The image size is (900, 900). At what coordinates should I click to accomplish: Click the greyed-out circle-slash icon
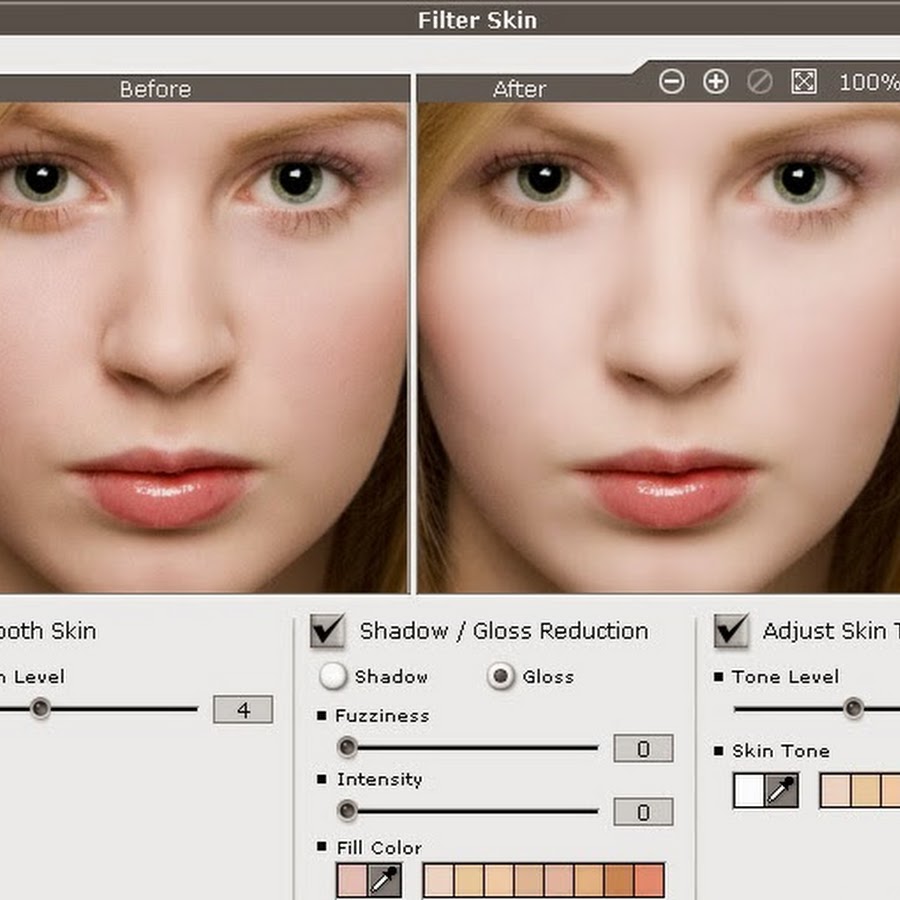(759, 82)
